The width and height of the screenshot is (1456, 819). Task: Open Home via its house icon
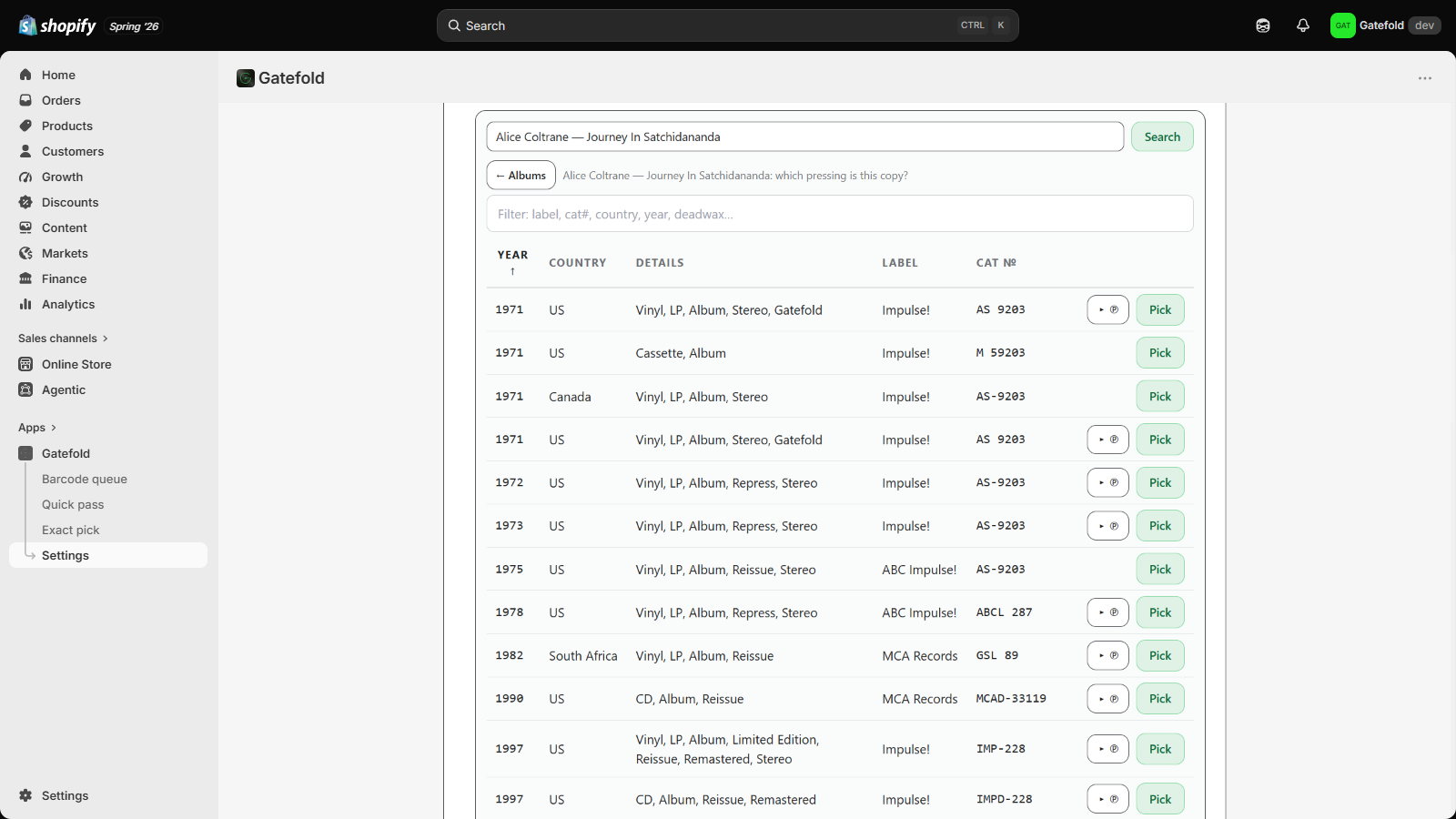(x=25, y=75)
